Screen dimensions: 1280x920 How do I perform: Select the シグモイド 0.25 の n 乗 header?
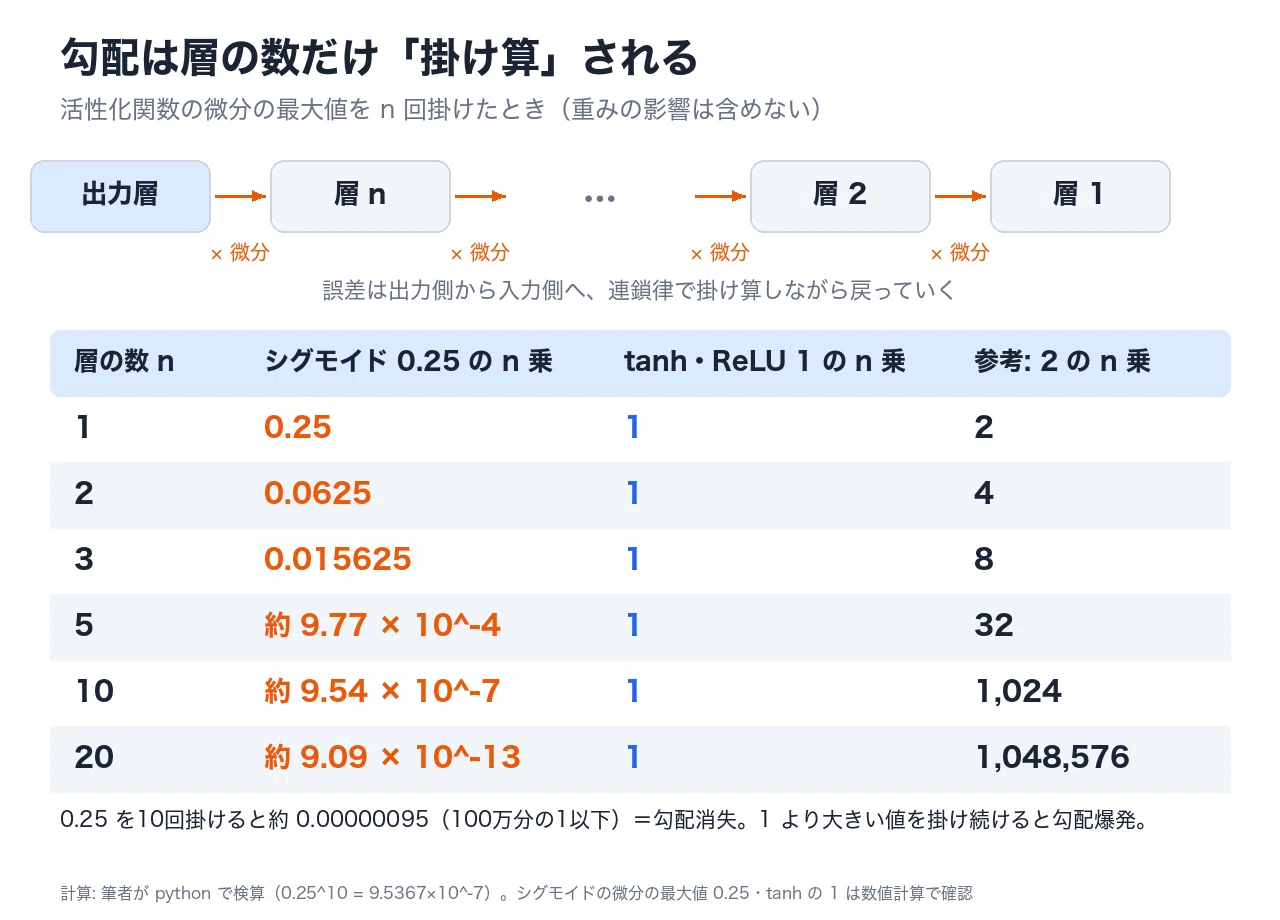(x=409, y=362)
